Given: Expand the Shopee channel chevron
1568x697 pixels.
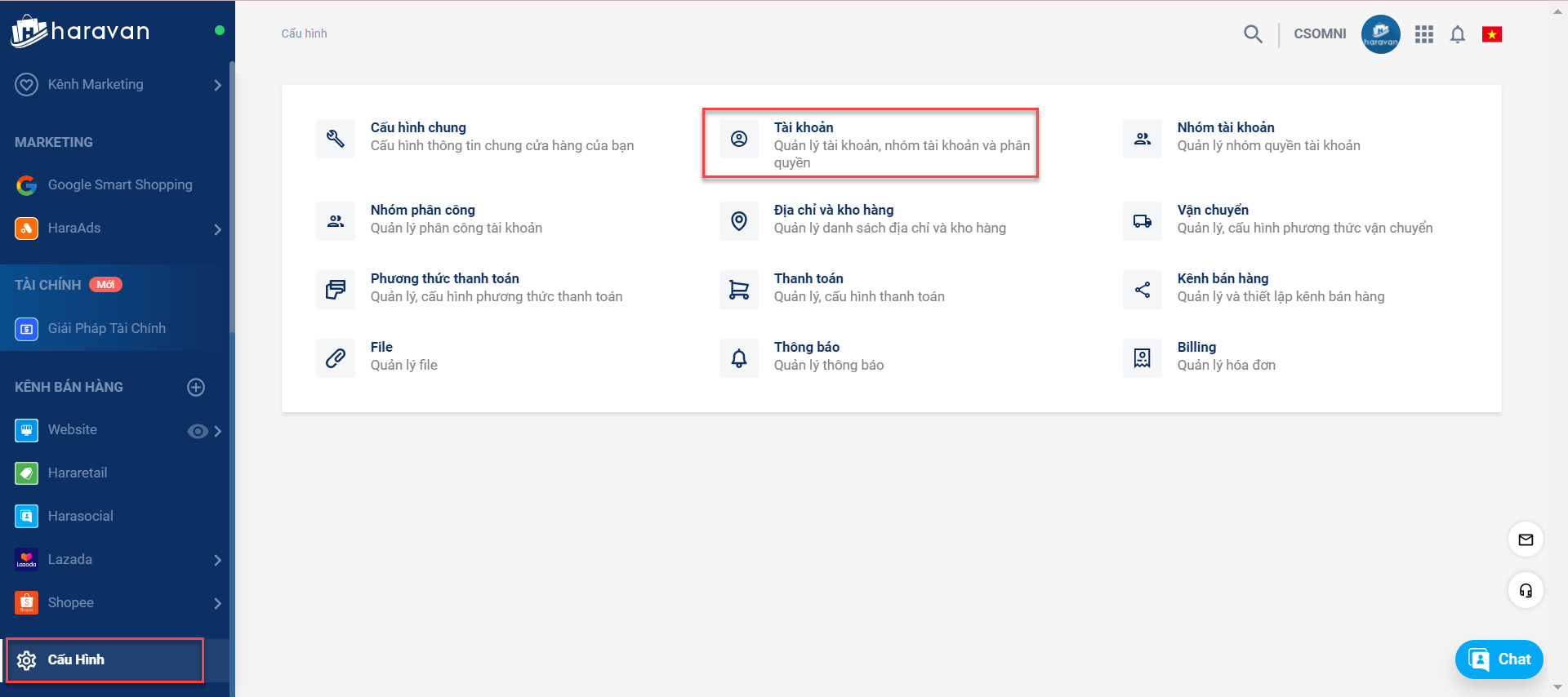Looking at the screenshot, I should coord(217,603).
